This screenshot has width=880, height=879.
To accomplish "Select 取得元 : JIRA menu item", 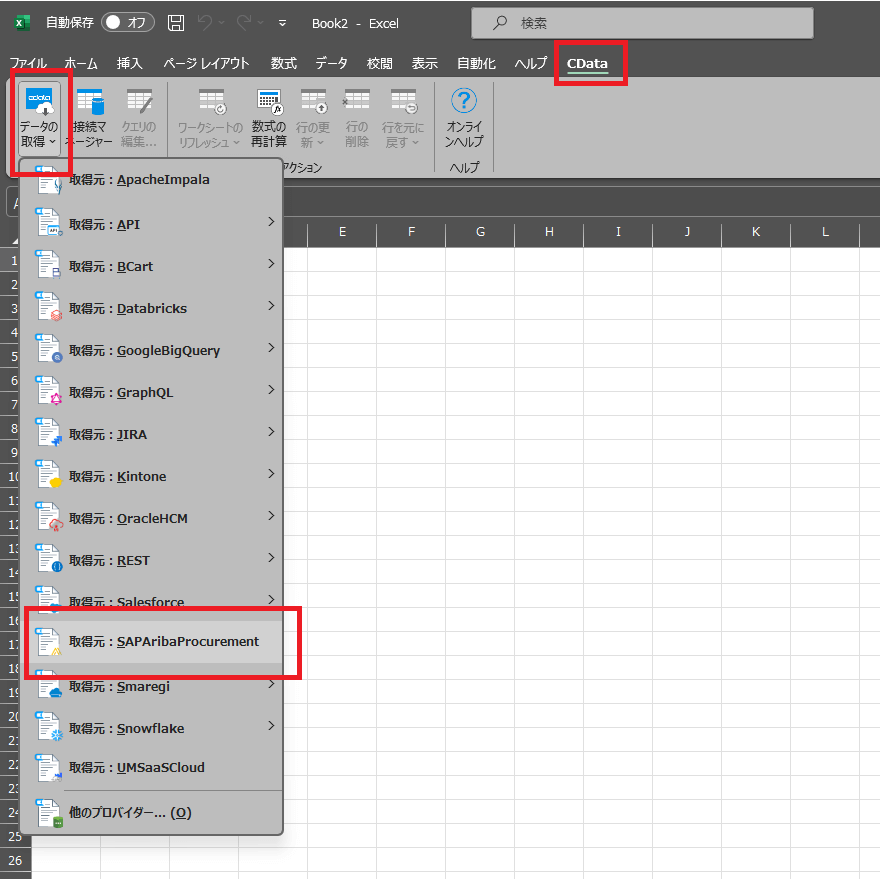I will (151, 434).
